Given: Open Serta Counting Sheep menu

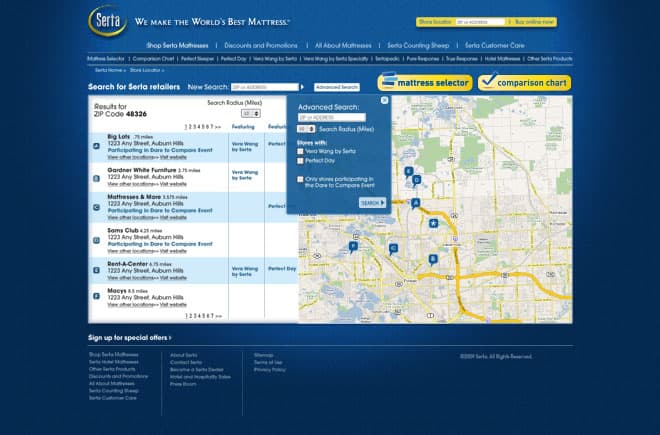Looking at the screenshot, I should click(418, 45).
